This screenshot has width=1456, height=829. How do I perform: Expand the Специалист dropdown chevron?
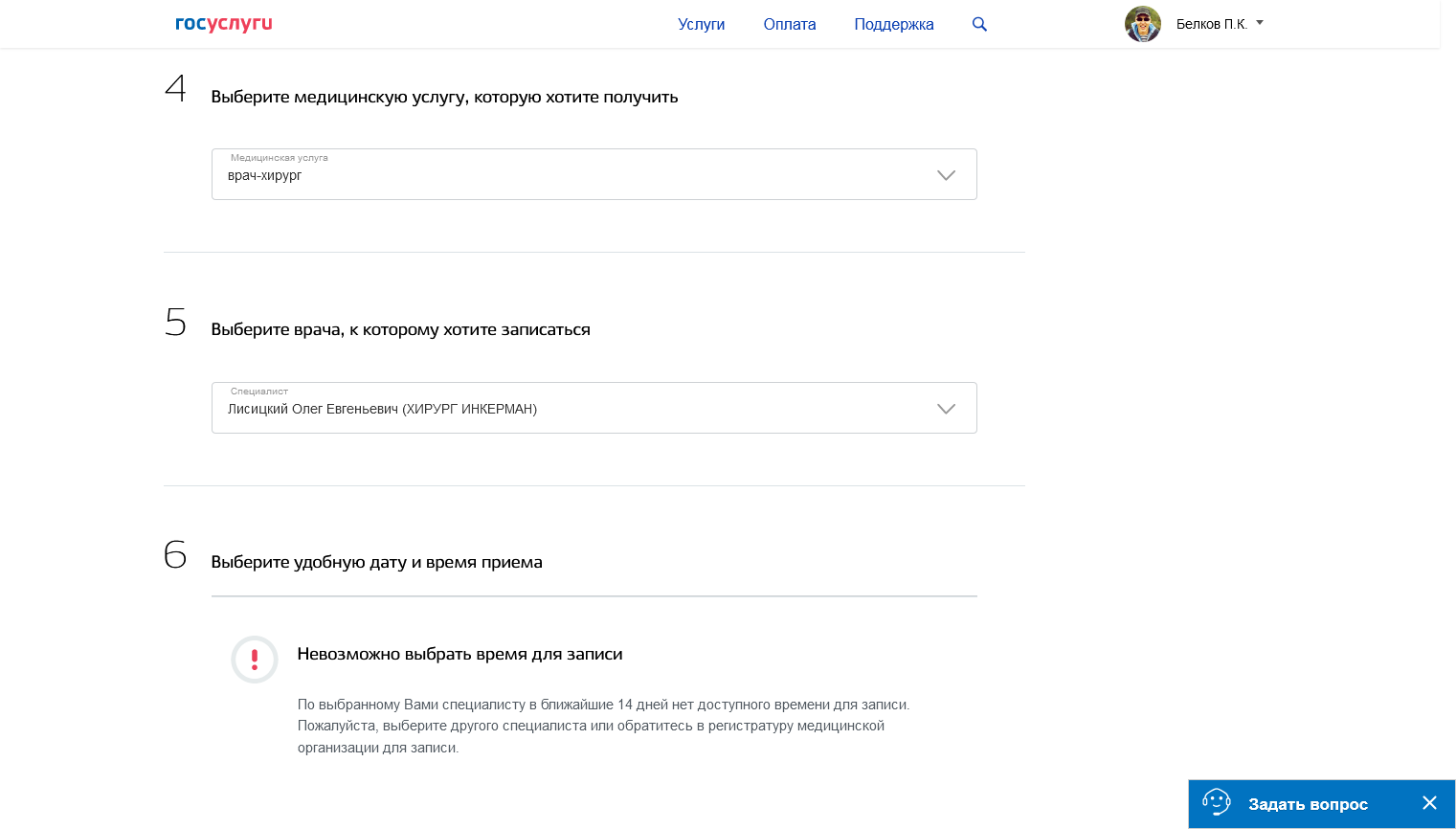946,409
